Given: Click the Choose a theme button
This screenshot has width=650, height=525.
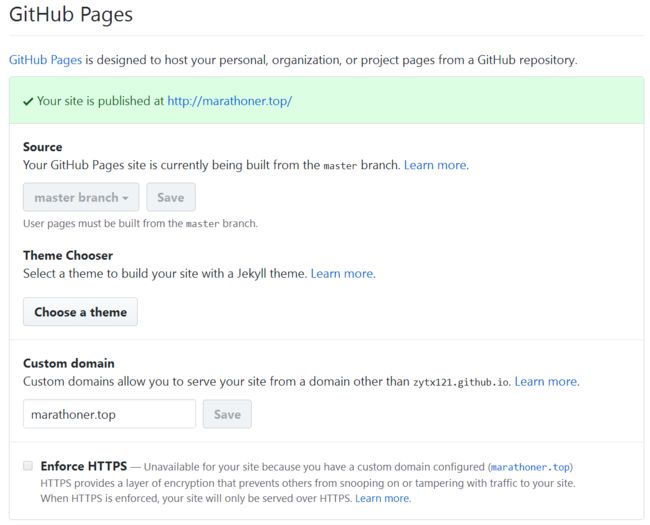Looking at the screenshot, I should click(80, 312).
